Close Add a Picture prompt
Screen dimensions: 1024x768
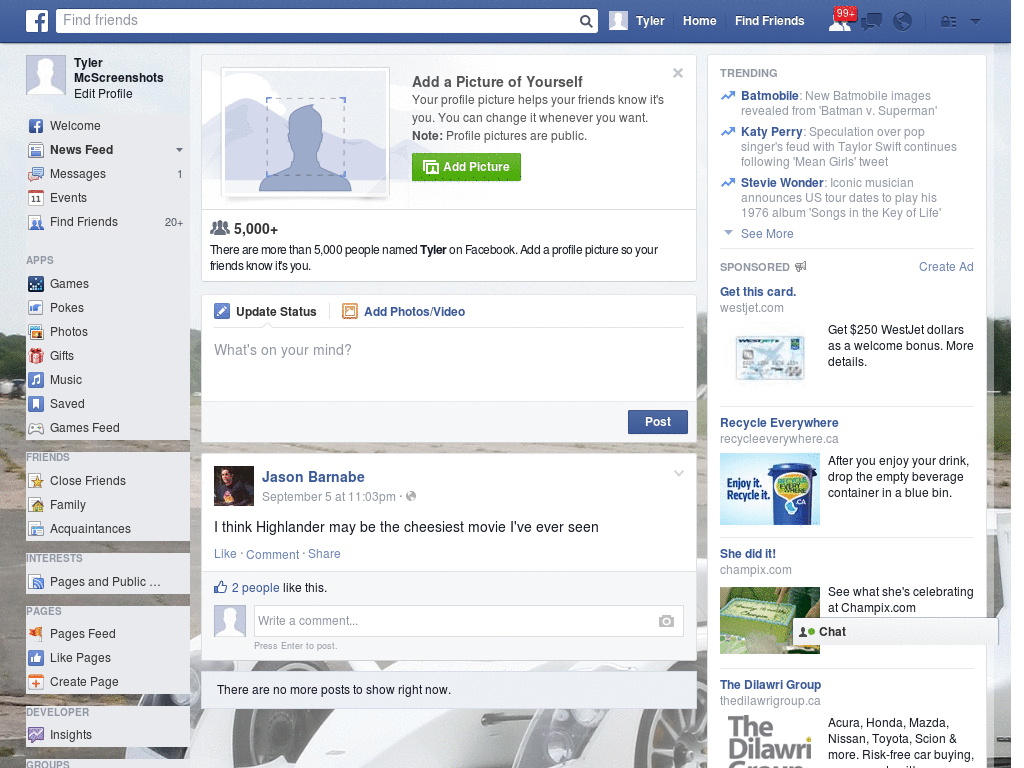coord(678,73)
